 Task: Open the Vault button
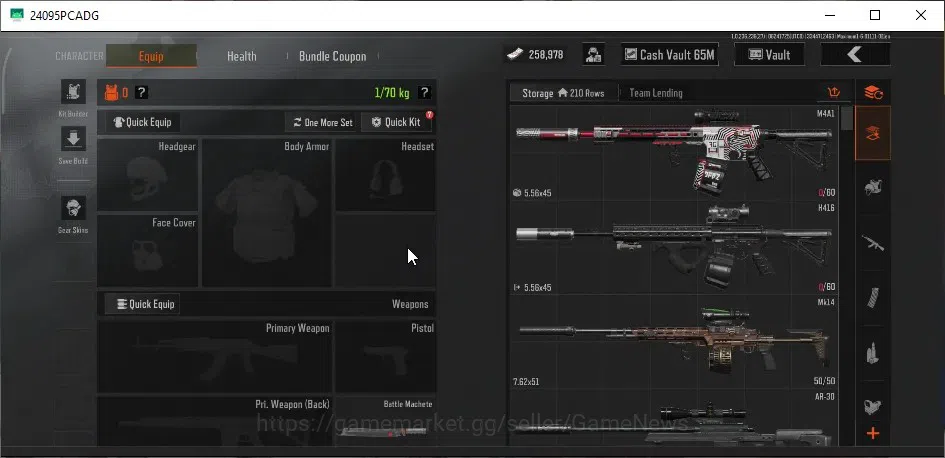coord(769,55)
